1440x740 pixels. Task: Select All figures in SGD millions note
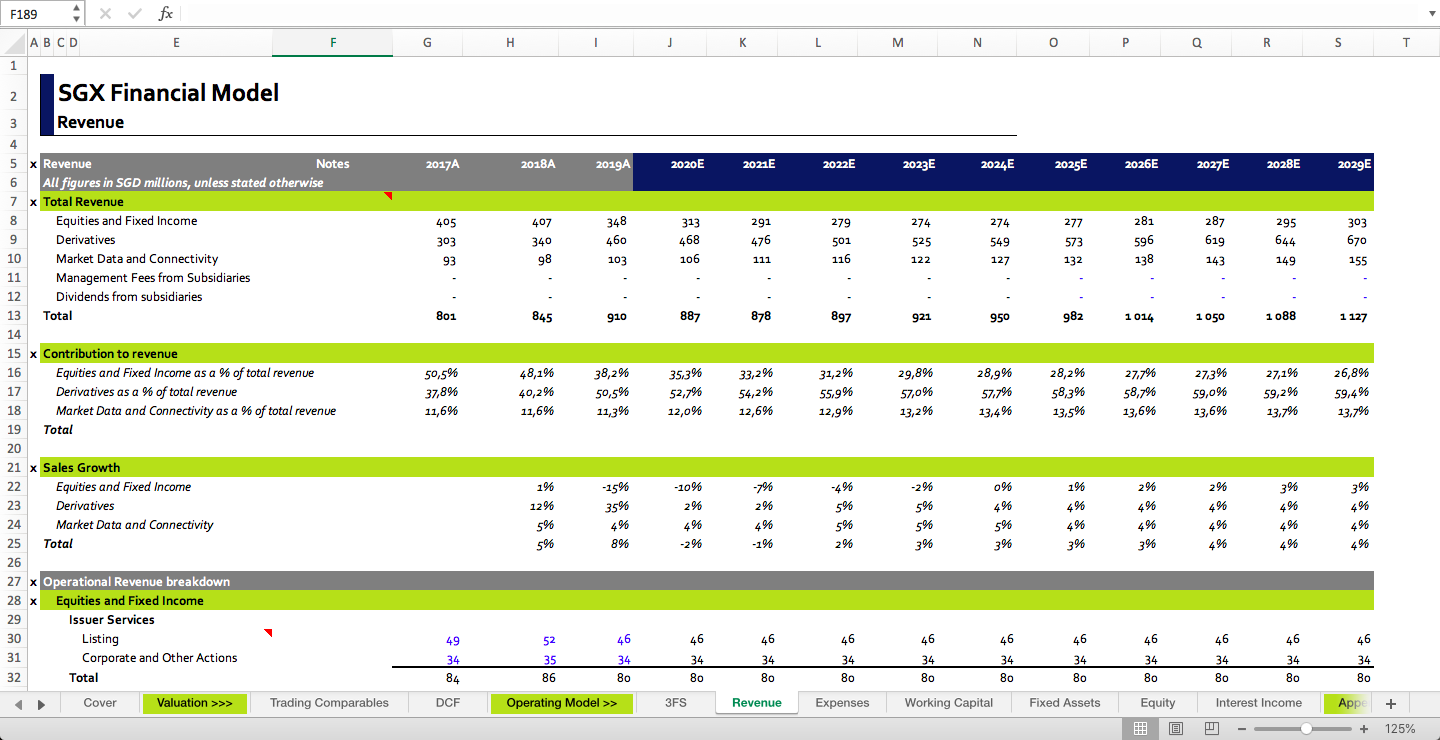click(183, 183)
